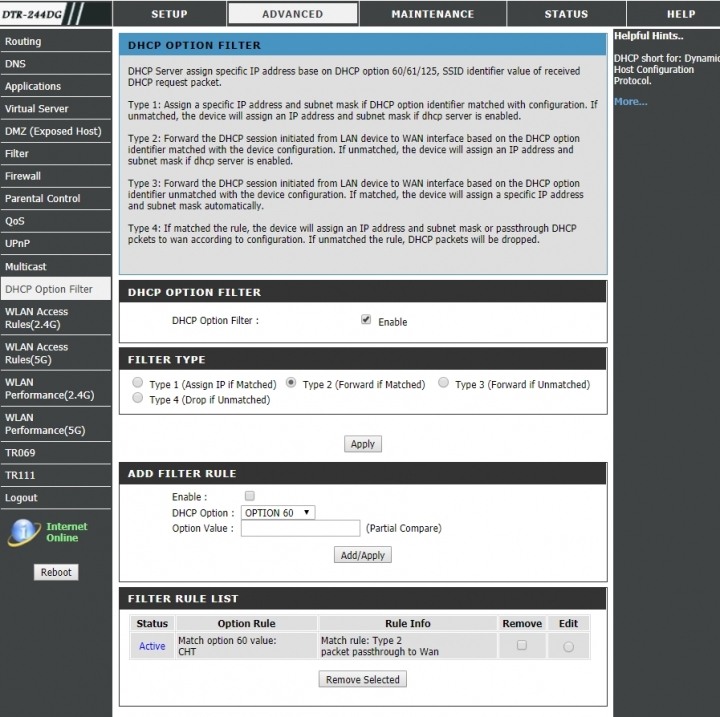Screen dimensions: 720x717
Task: Click the Internet Online globe icon
Action: click(23, 532)
